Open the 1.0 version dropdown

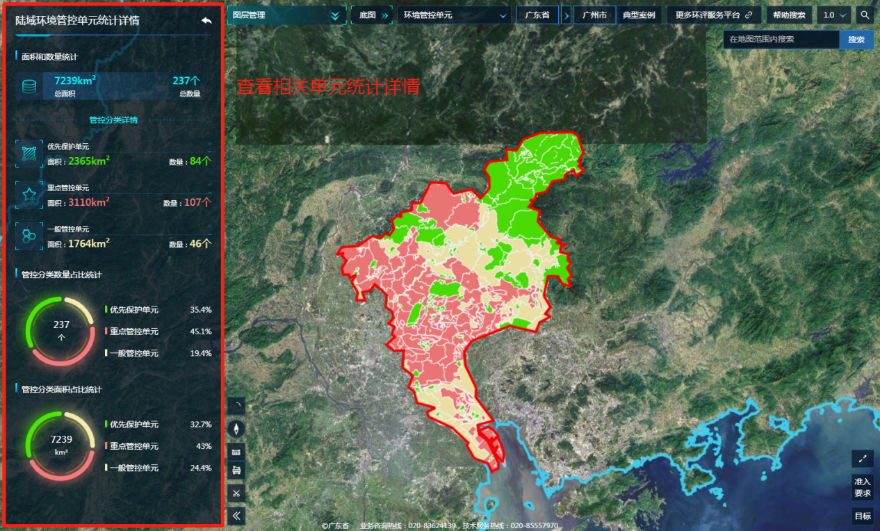click(x=834, y=16)
